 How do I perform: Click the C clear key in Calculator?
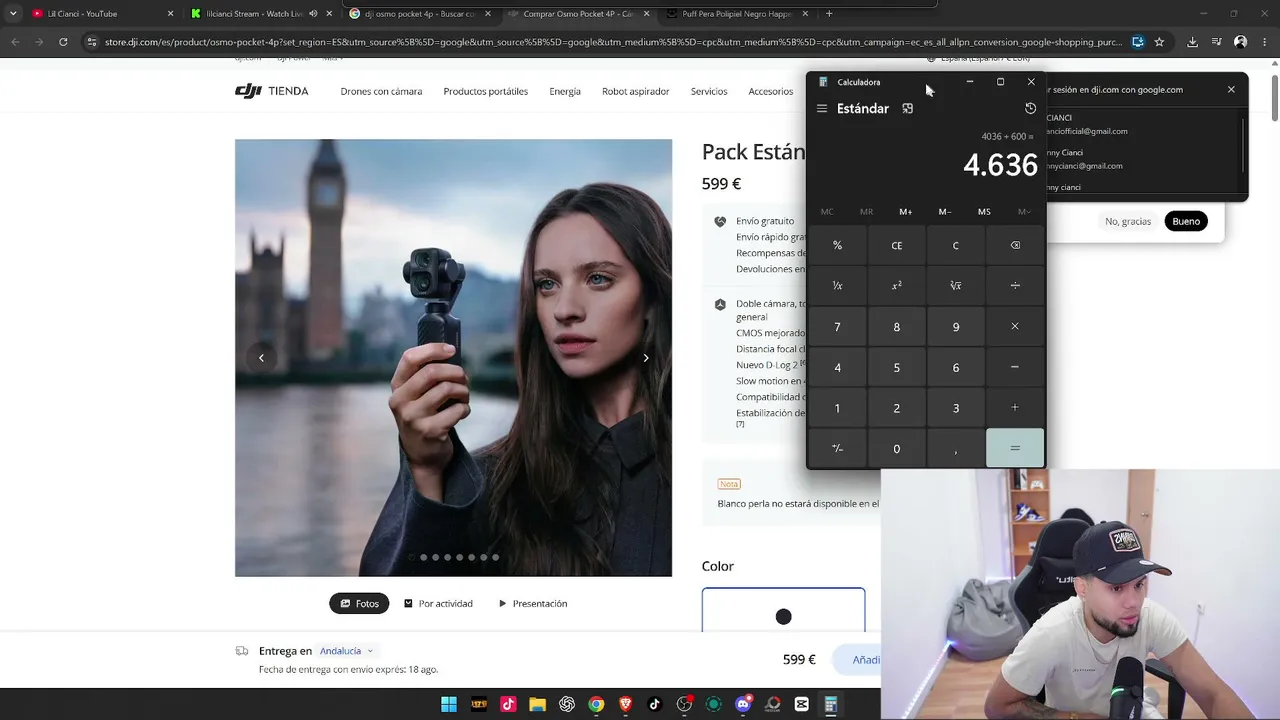(956, 245)
